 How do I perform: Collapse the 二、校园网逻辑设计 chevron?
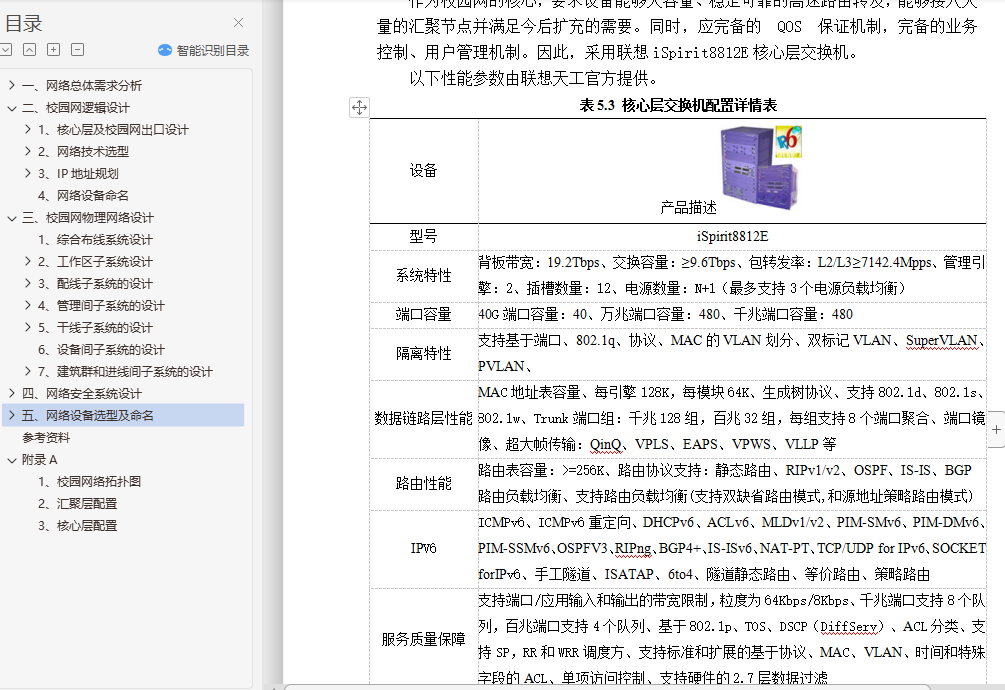[12, 108]
